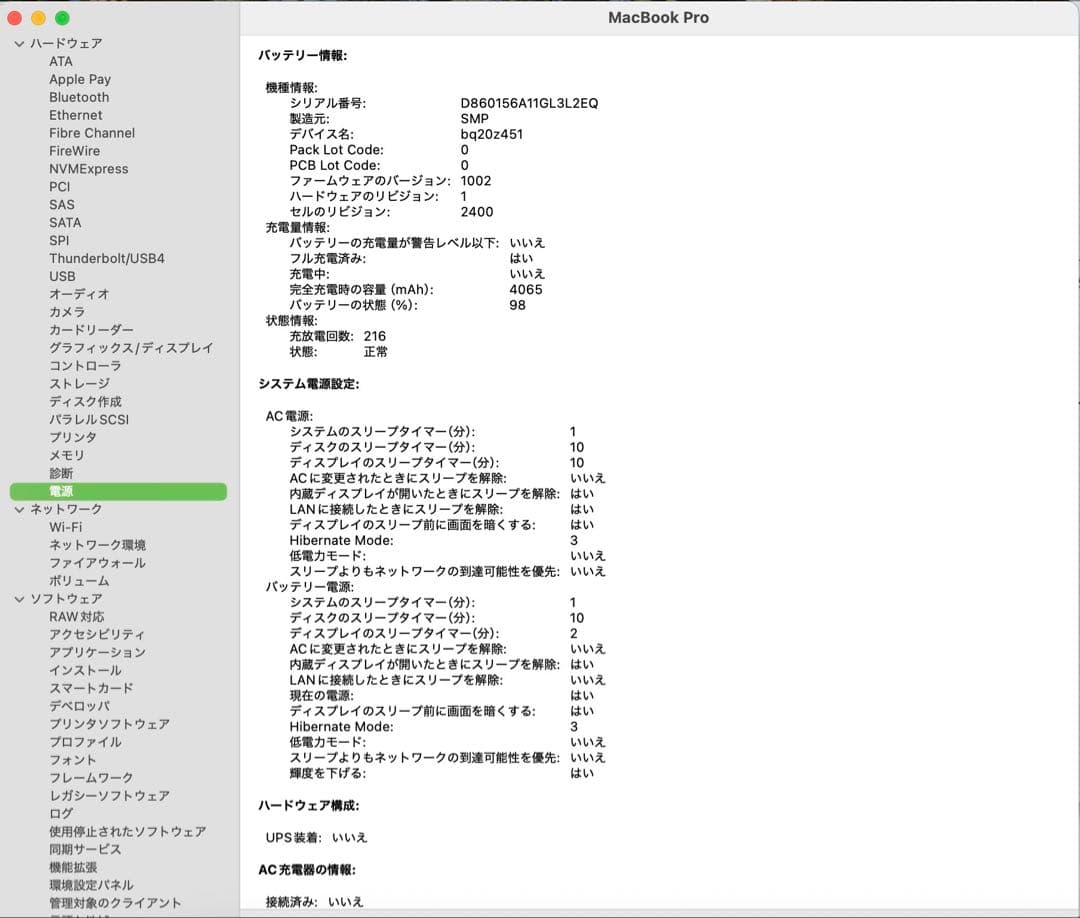Select カメラ in the sidebar
Viewport: 1080px width, 918px height.
(67, 312)
